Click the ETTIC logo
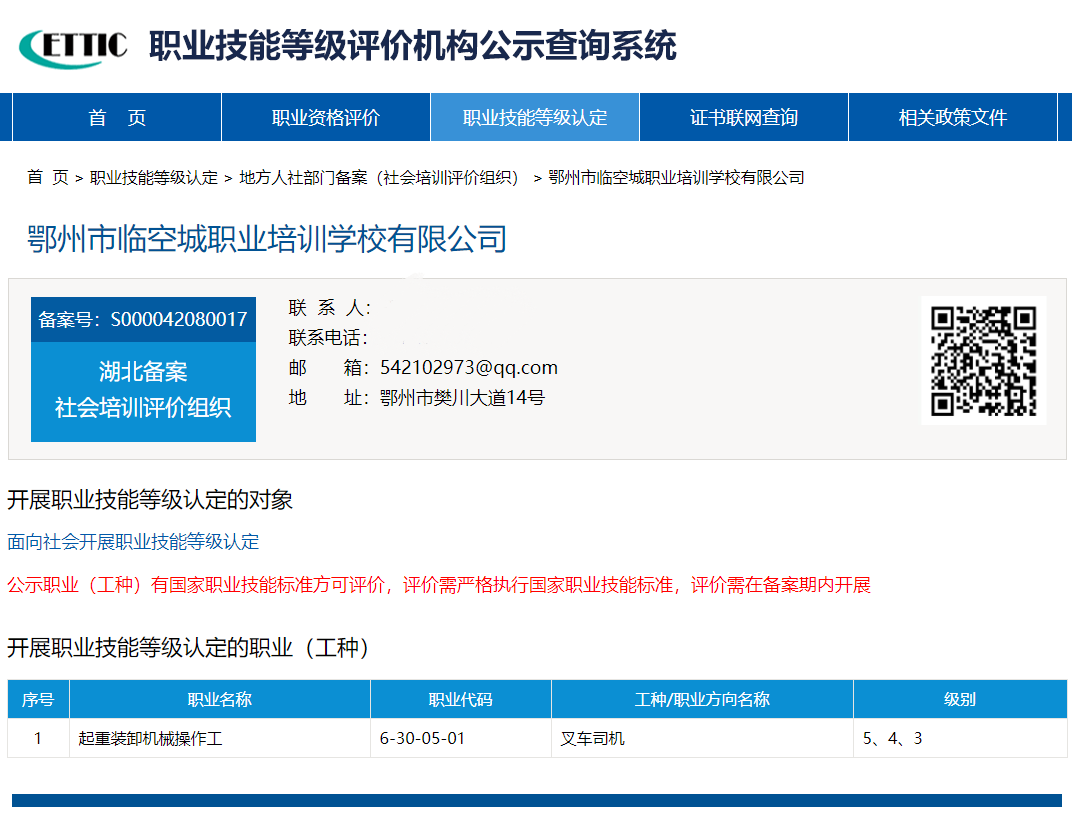Image resolution: width=1072 pixels, height=824 pixels. pos(74,46)
